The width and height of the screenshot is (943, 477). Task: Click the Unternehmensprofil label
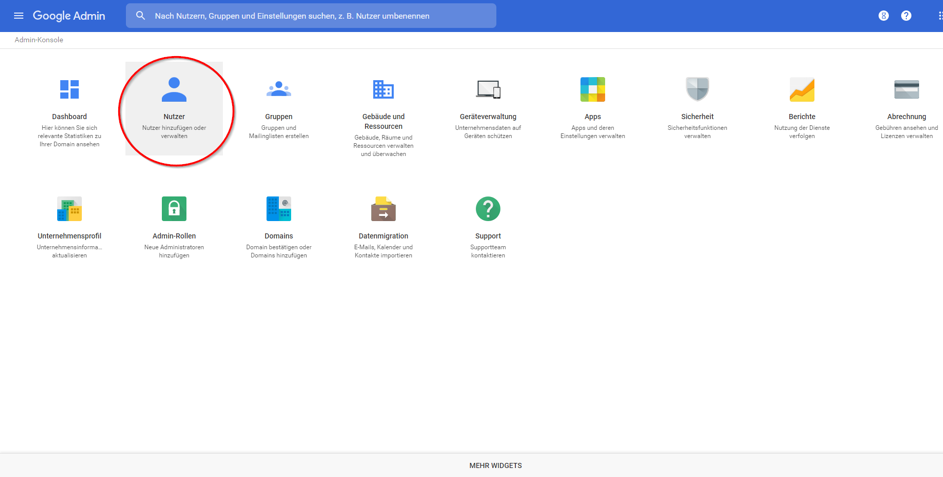(69, 236)
